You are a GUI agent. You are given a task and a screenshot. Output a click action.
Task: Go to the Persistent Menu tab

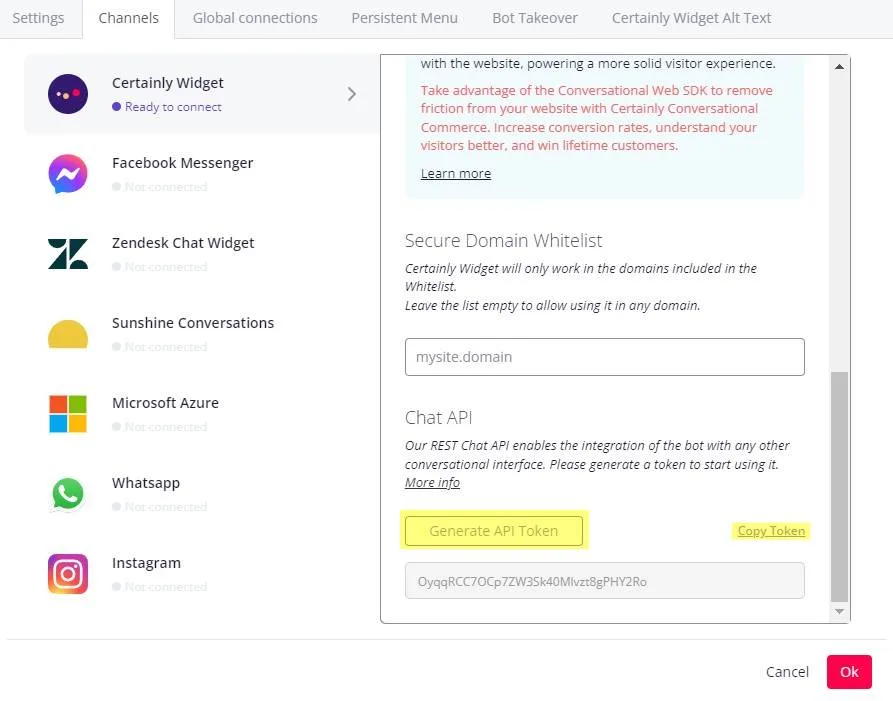(x=404, y=18)
